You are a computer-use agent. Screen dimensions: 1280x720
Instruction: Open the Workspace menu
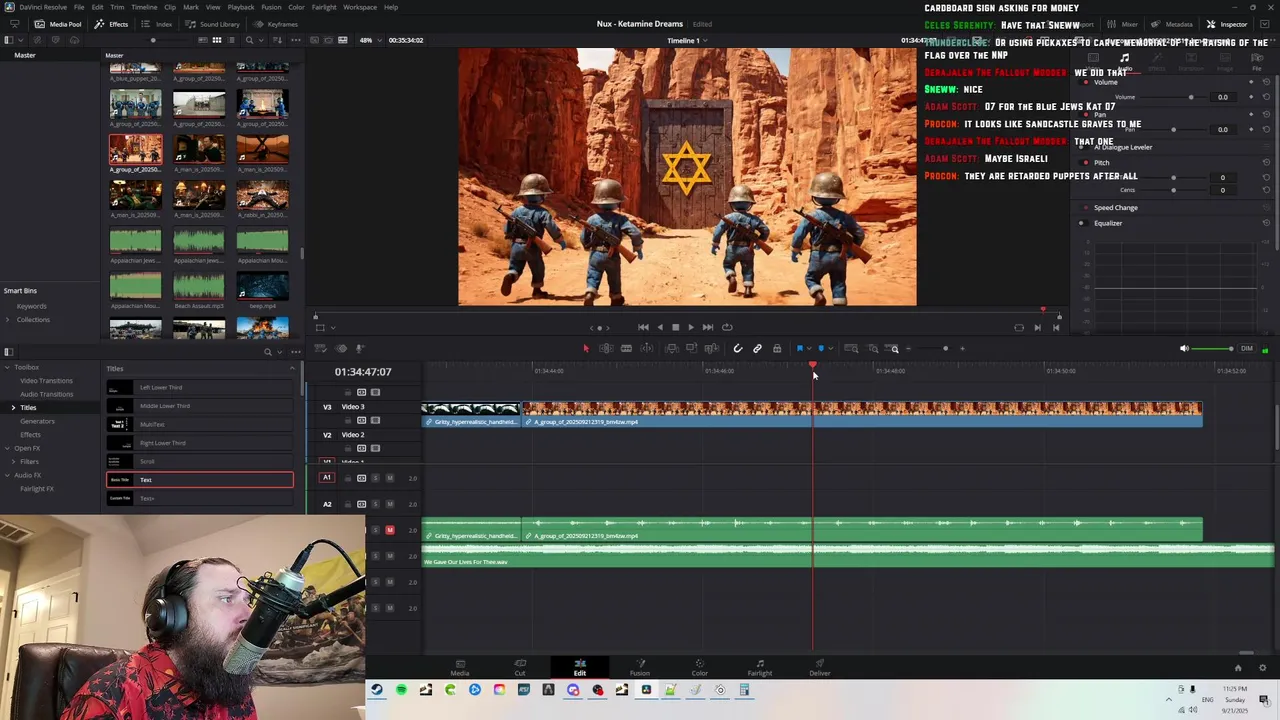tap(360, 7)
